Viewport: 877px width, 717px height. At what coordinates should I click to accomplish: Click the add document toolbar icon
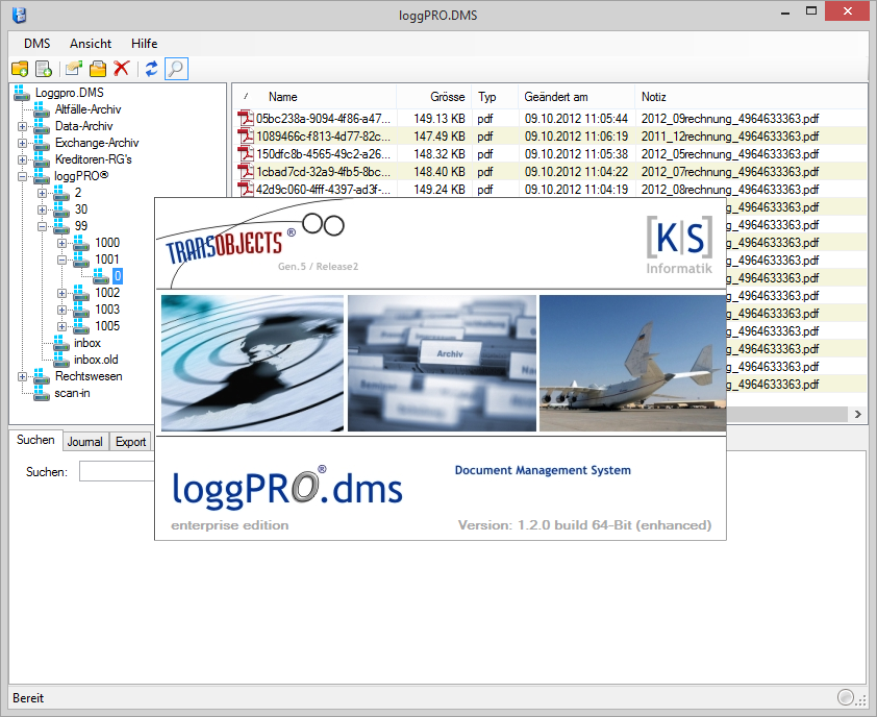(x=44, y=69)
